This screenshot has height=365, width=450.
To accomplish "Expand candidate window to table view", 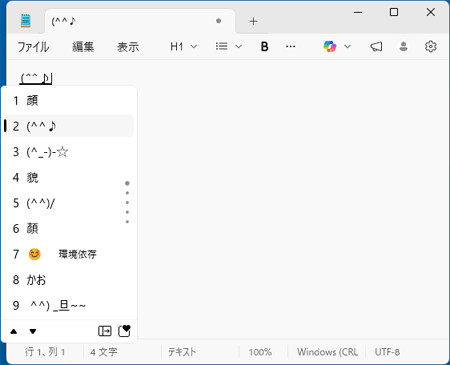I will tap(105, 331).
